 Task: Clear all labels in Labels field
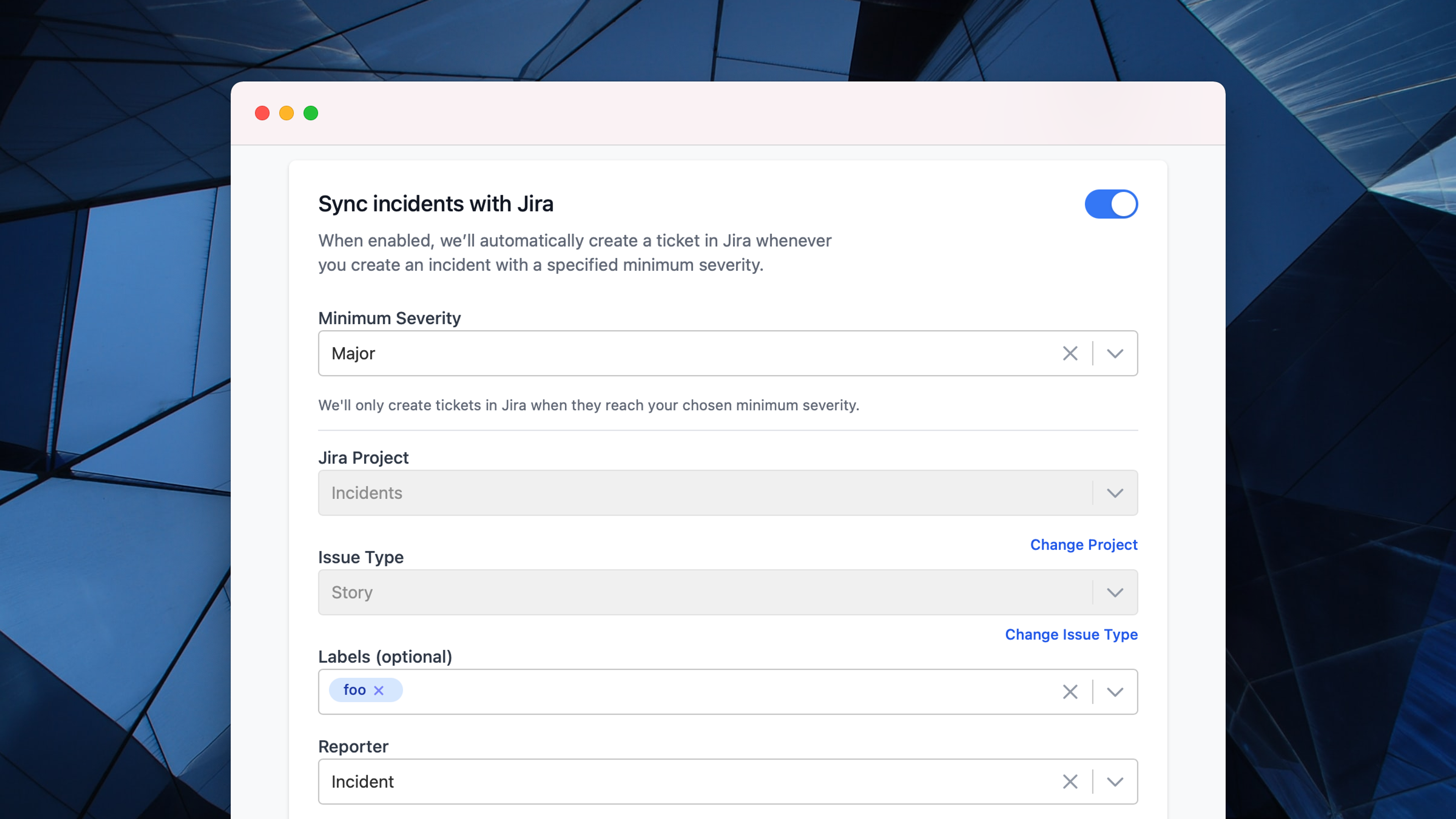click(1069, 692)
